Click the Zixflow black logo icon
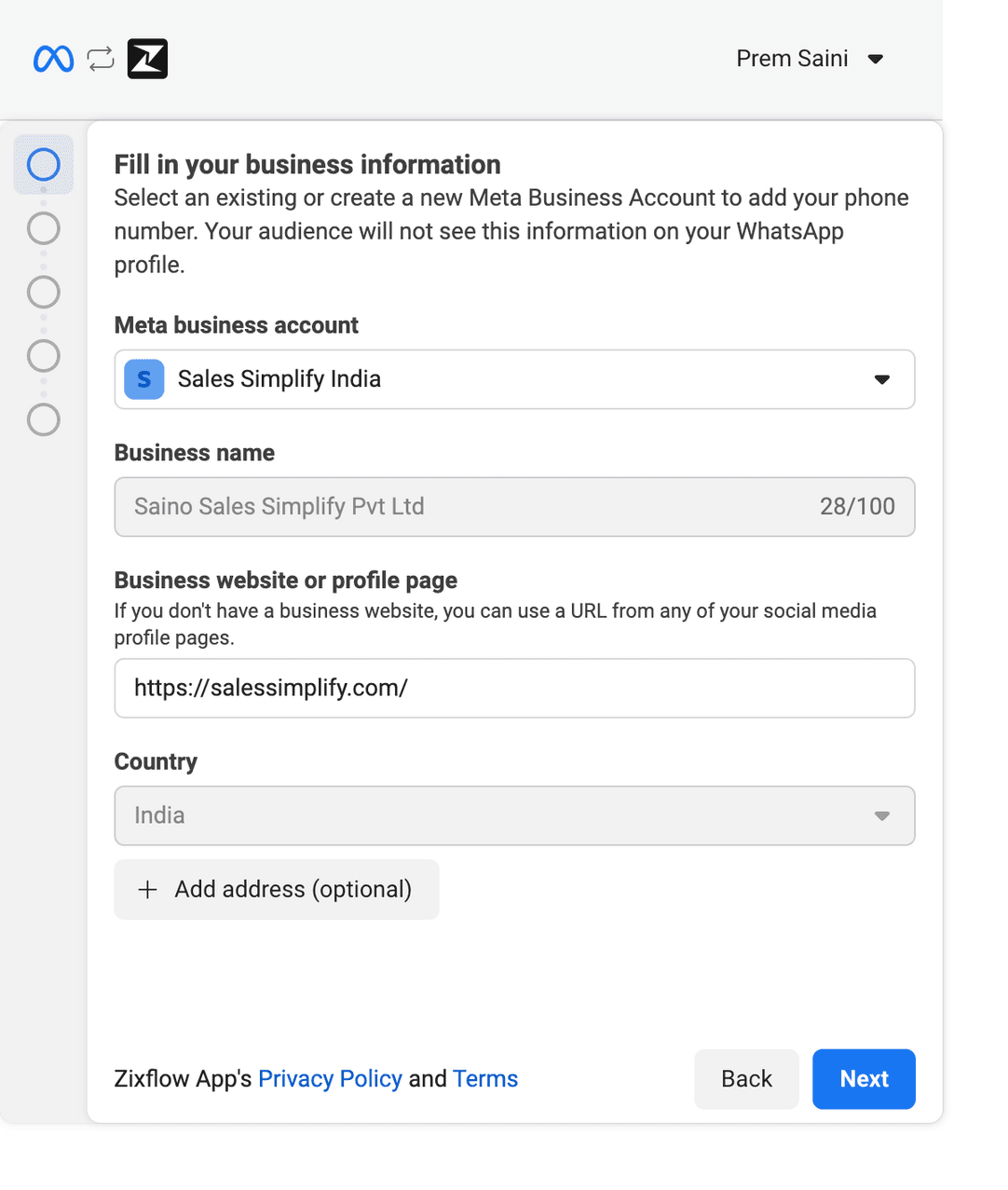The image size is (1008, 1190). click(x=147, y=59)
